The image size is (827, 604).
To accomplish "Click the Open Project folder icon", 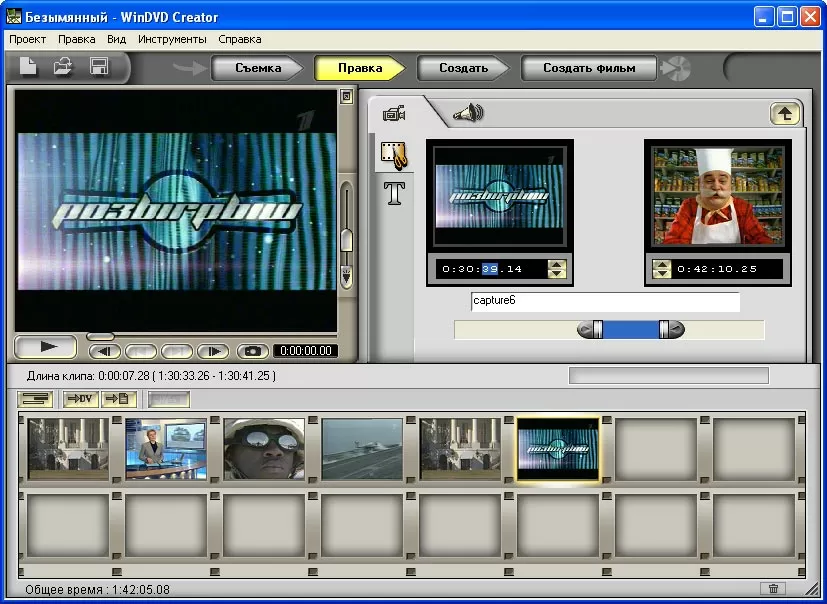I will click(63, 68).
